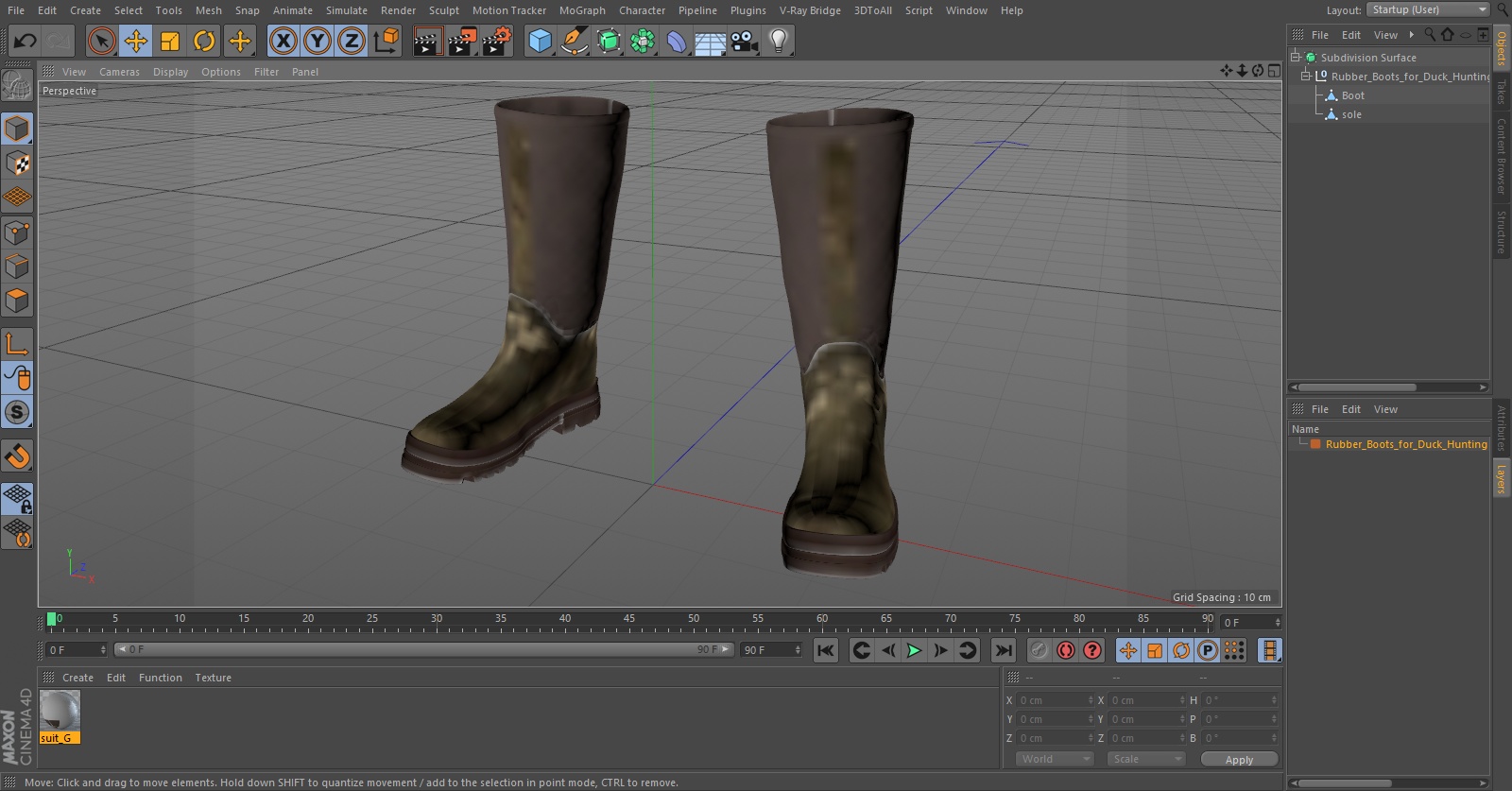
Task: Open the Sculpt menu
Action: (443, 10)
